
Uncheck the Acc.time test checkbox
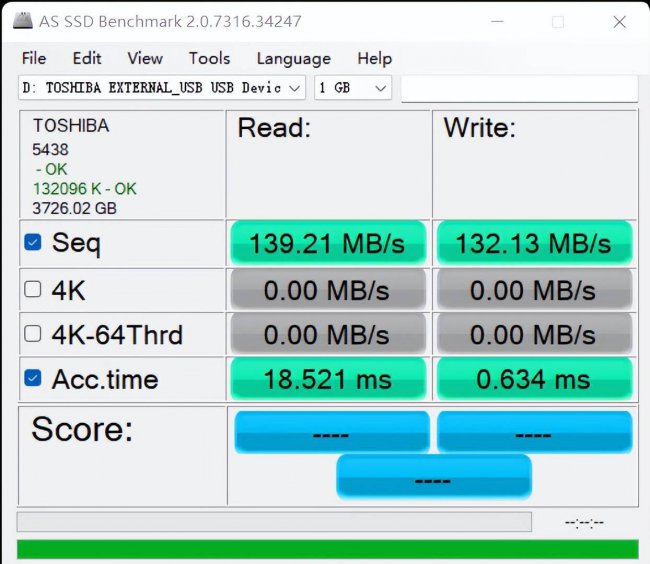coord(33,378)
